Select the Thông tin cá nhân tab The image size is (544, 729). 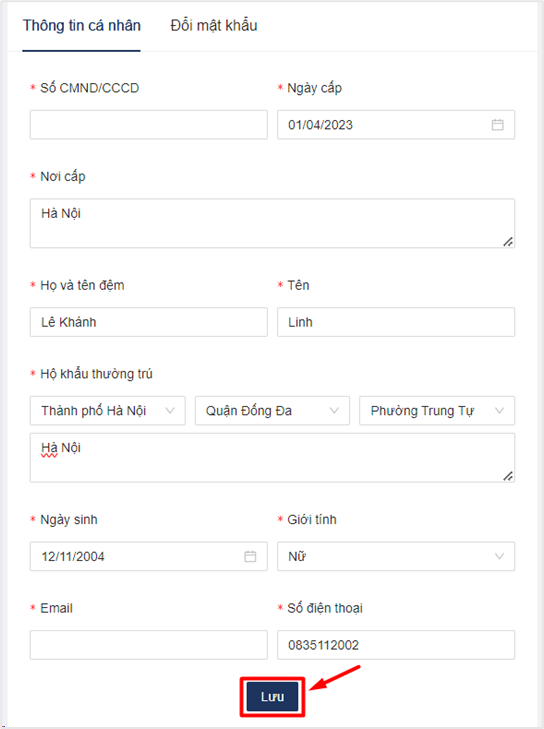click(x=82, y=26)
